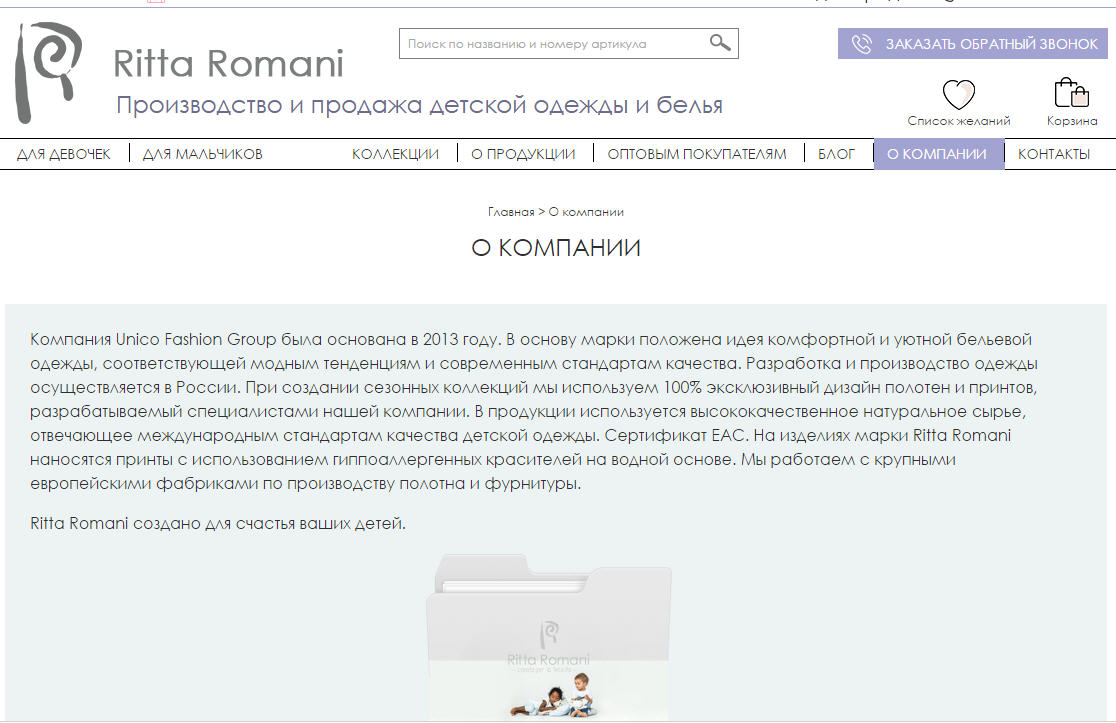
Task: Select the О компании tab
Action: pyautogui.click(x=938, y=154)
